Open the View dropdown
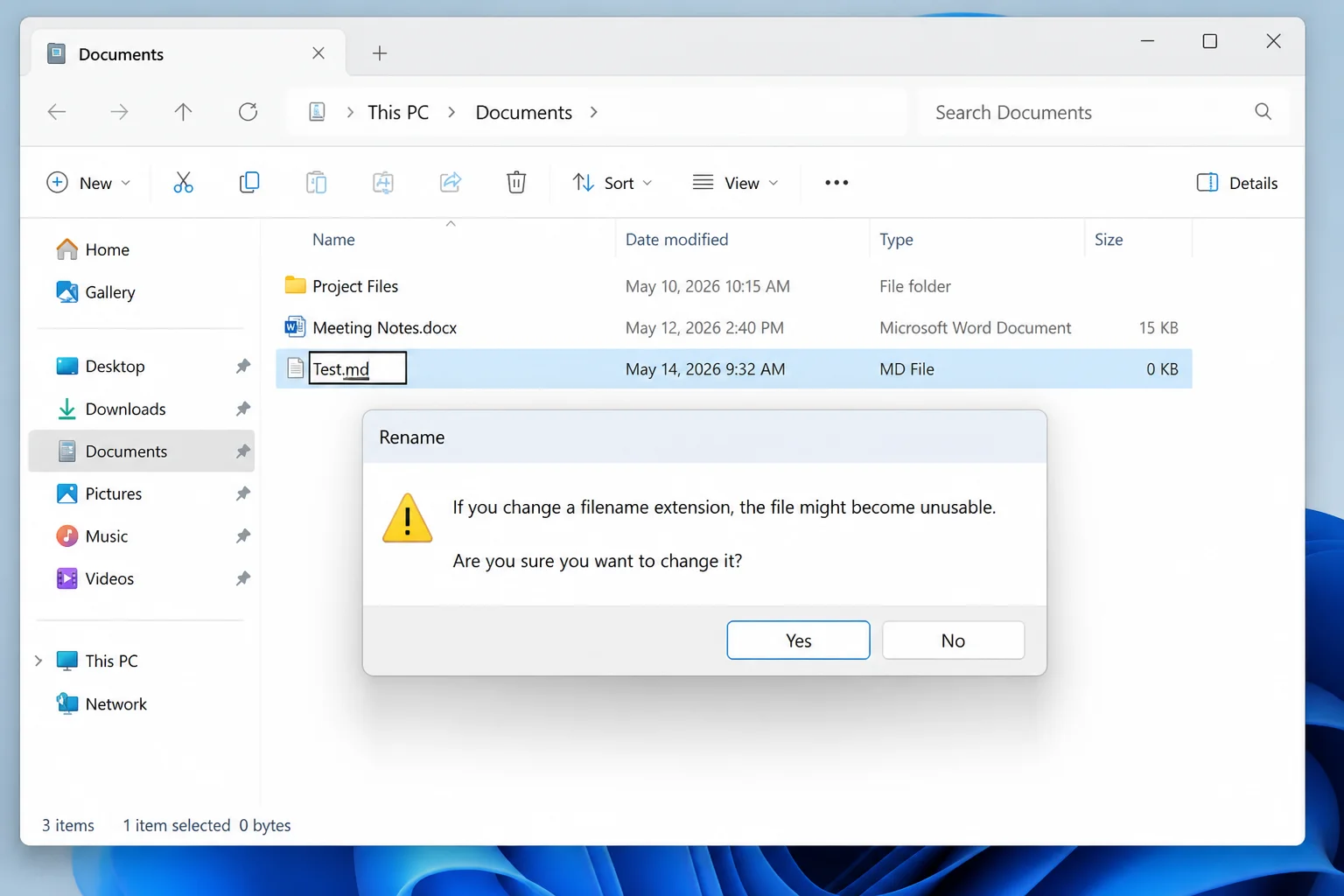 click(735, 183)
